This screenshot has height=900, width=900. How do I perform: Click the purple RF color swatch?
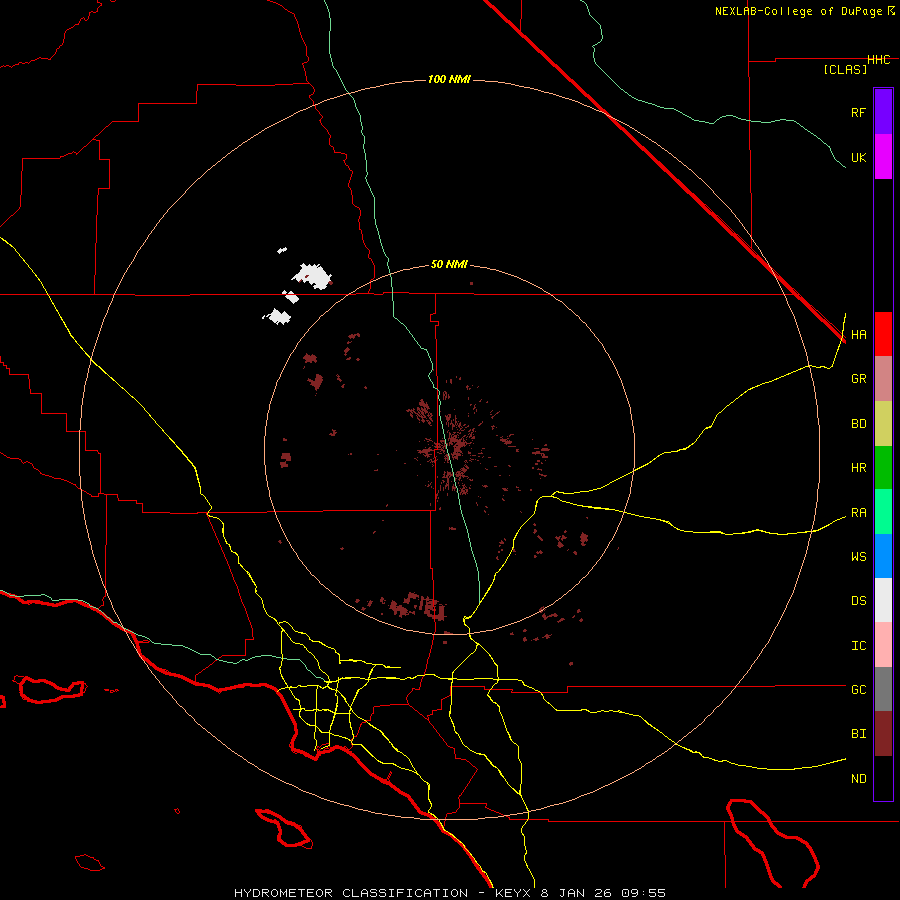pyautogui.click(x=883, y=111)
